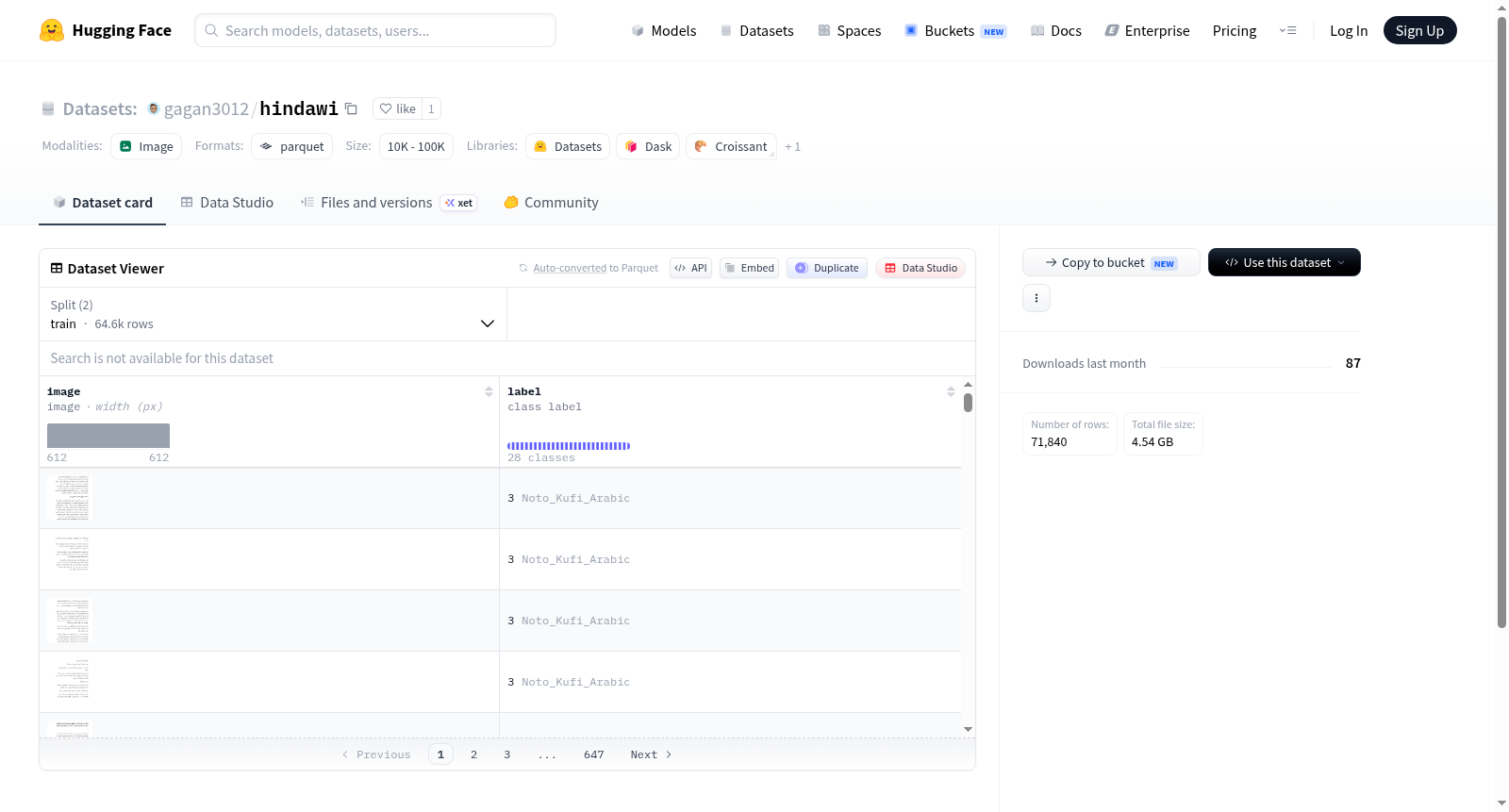Open the Spaces page

pos(849,30)
